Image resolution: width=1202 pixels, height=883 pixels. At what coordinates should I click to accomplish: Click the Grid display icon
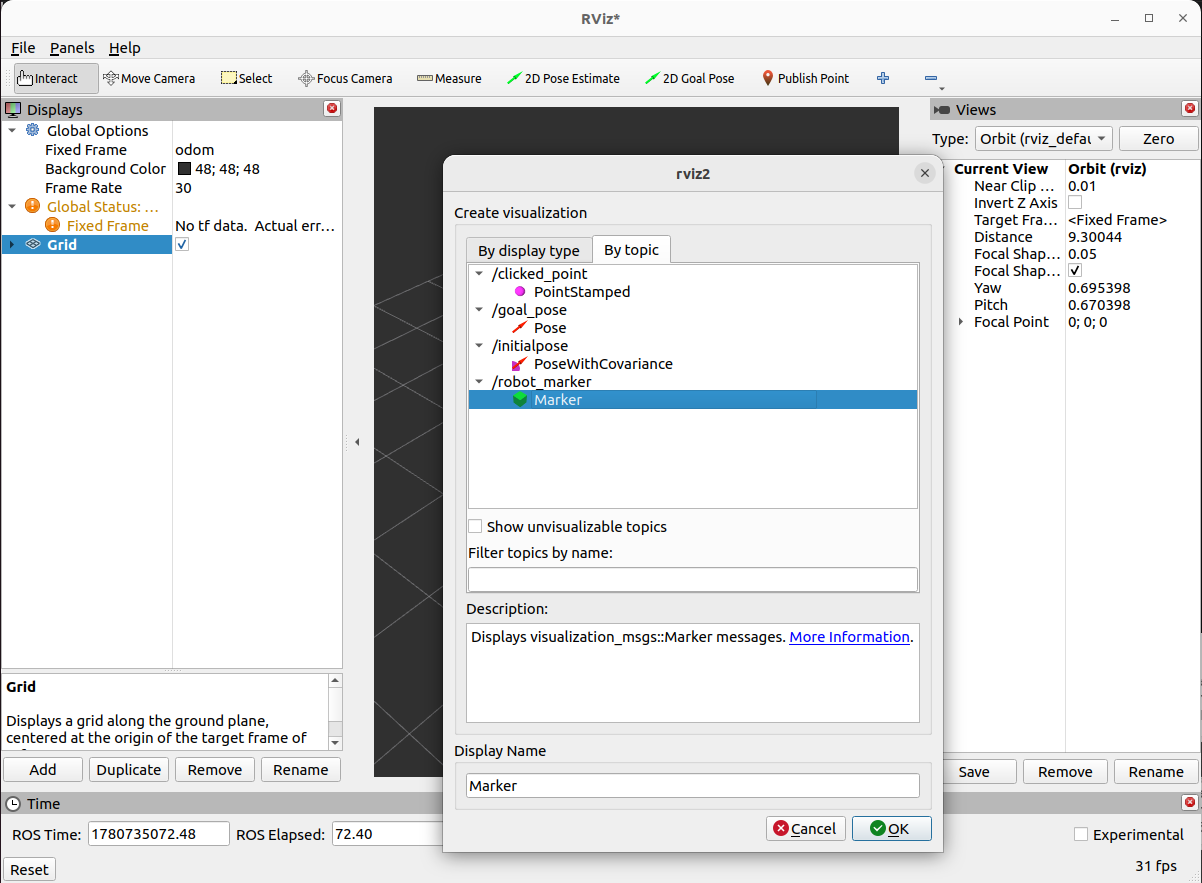point(32,245)
